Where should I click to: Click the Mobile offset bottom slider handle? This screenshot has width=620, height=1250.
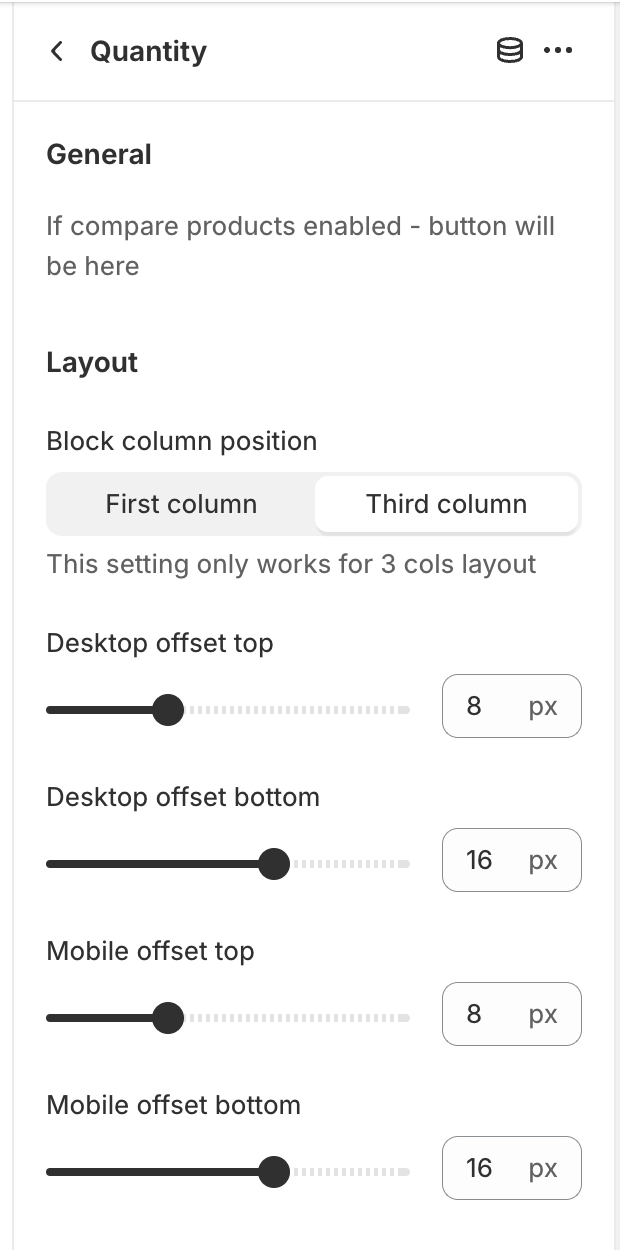[x=273, y=1172]
